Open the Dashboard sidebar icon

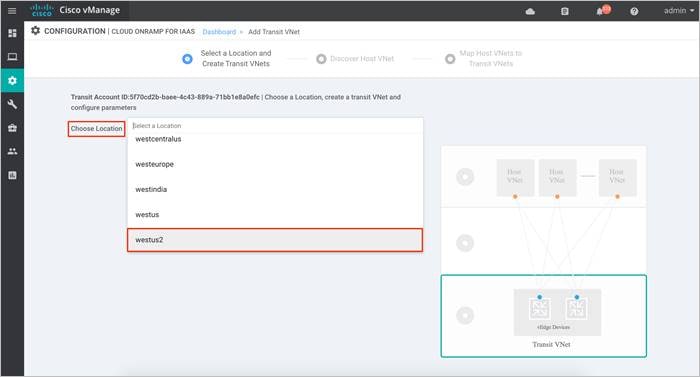tap(12, 33)
